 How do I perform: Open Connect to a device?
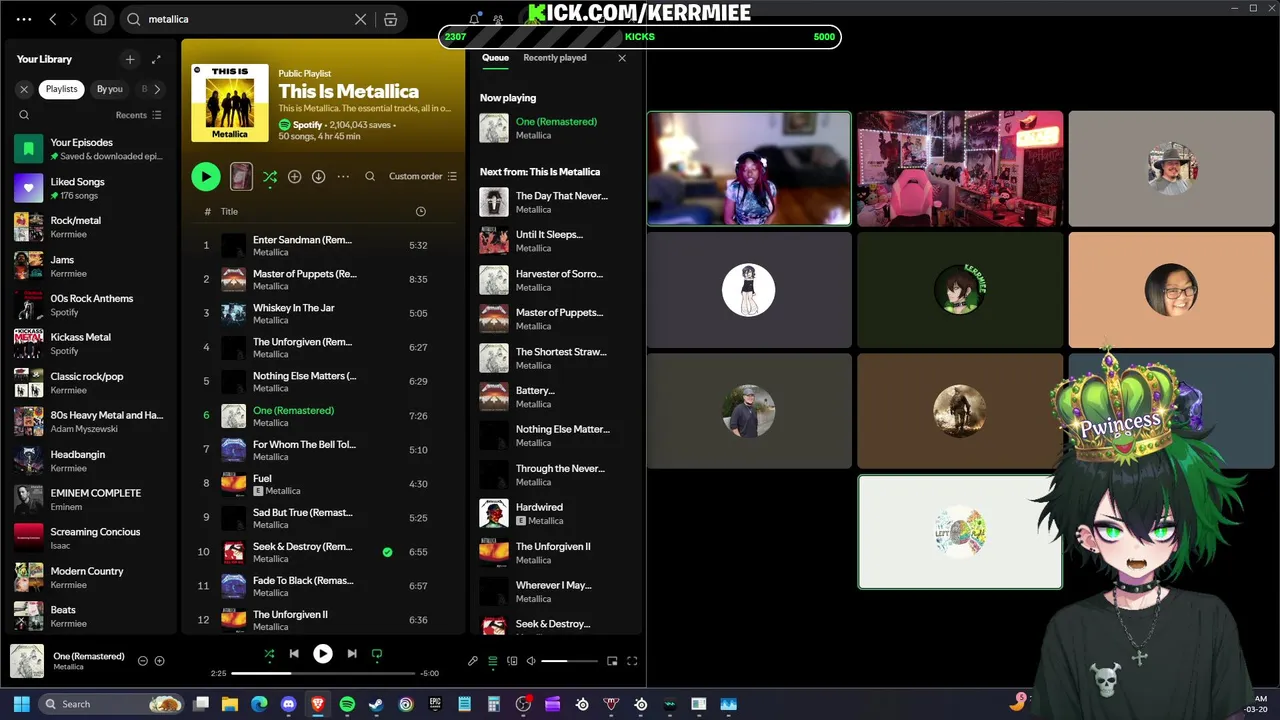(x=512, y=661)
